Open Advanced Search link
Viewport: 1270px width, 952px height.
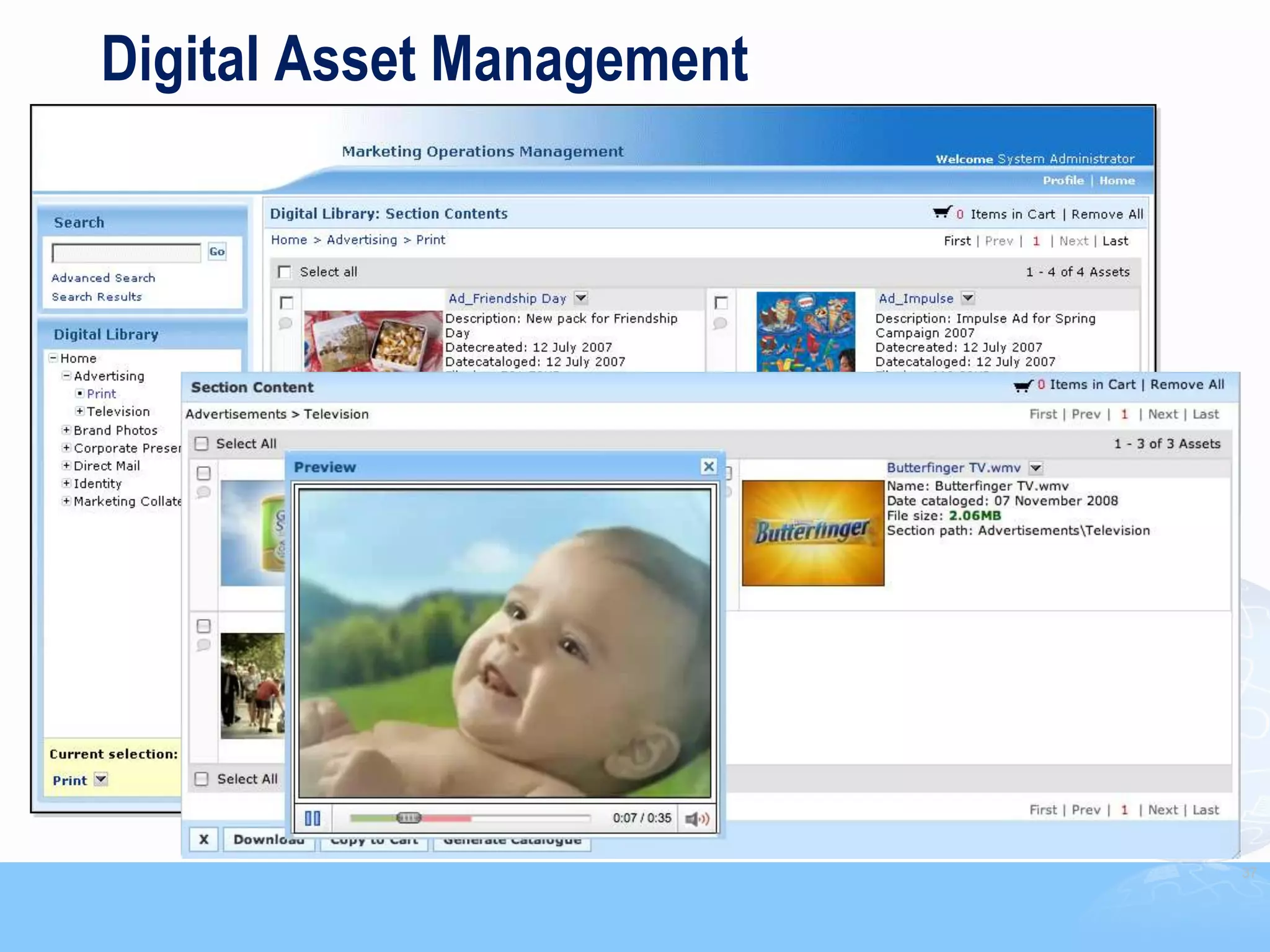pyautogui.click(x=103, y=278)
